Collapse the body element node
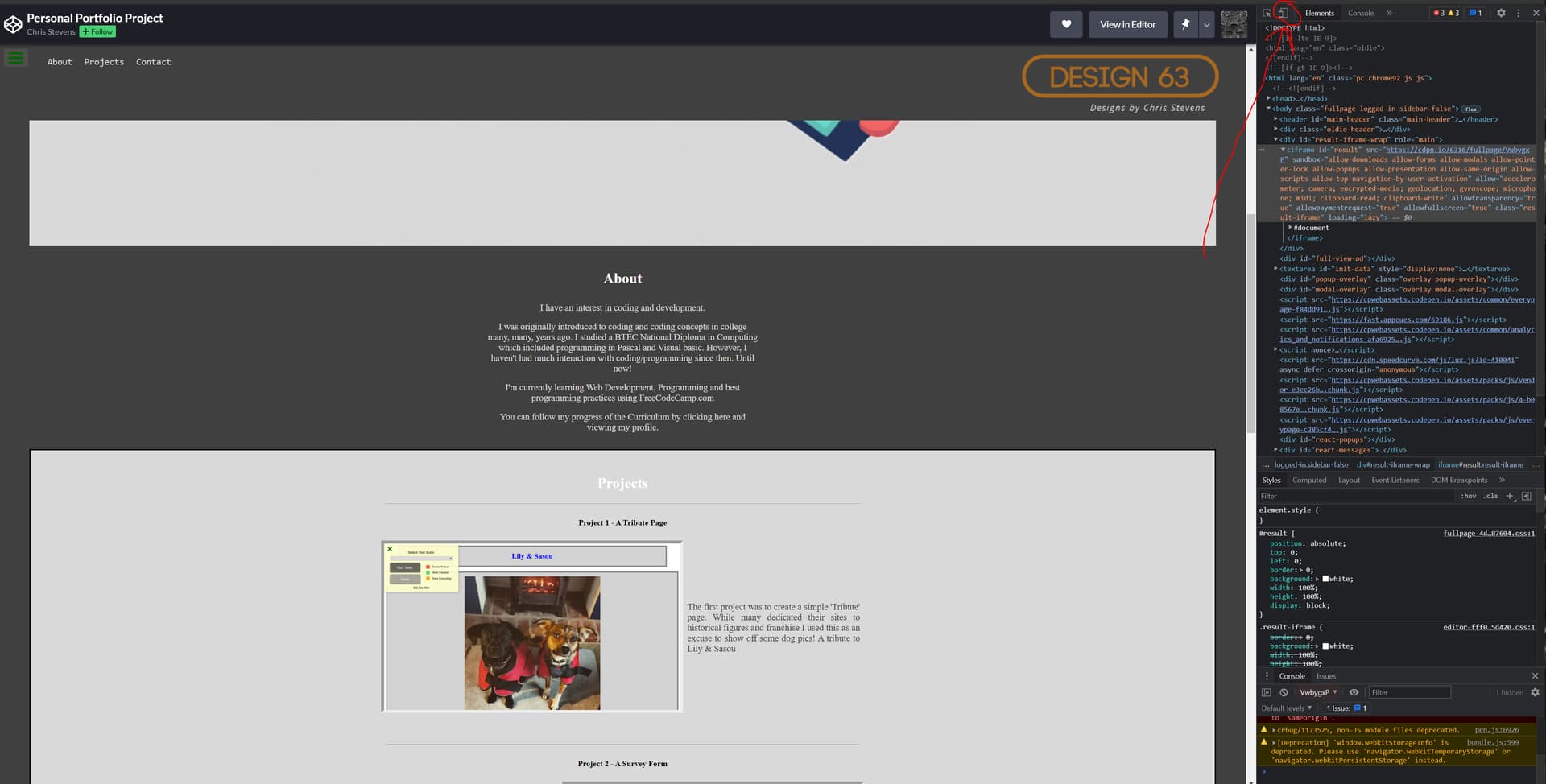1546x784 pixels. 1269,109
